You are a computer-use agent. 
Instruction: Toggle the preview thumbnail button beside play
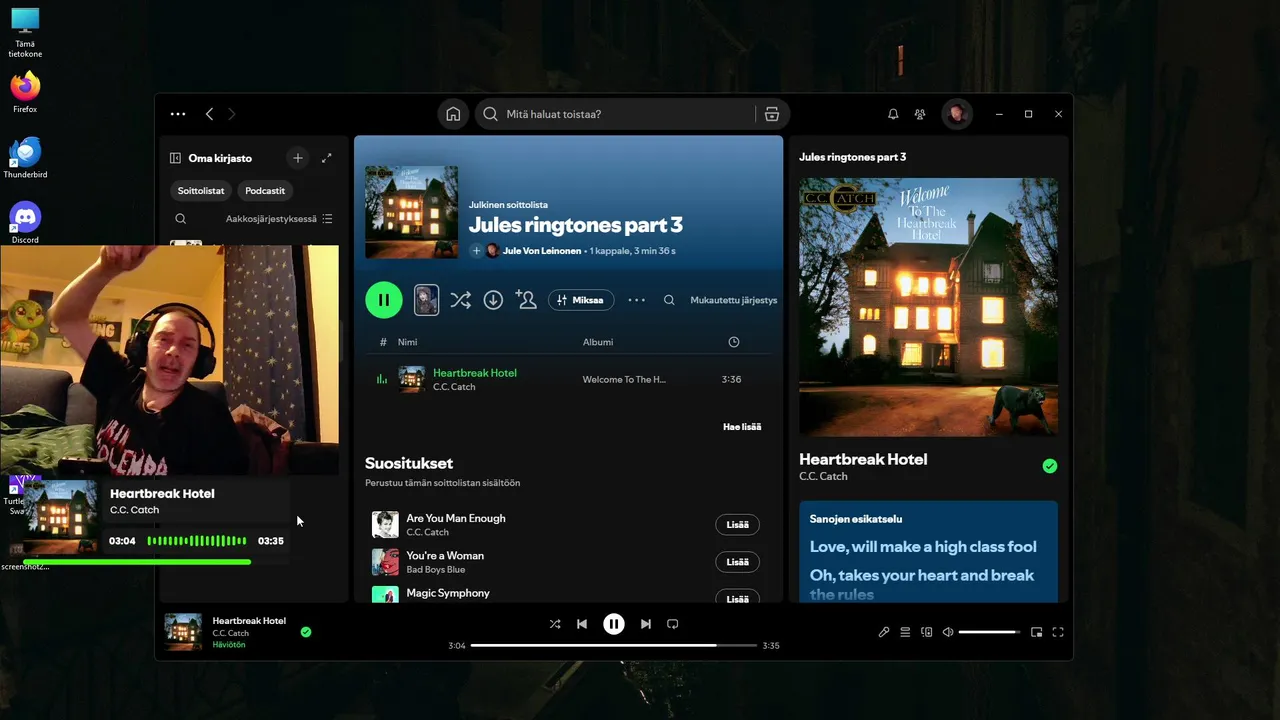click(x=427, y=300)
